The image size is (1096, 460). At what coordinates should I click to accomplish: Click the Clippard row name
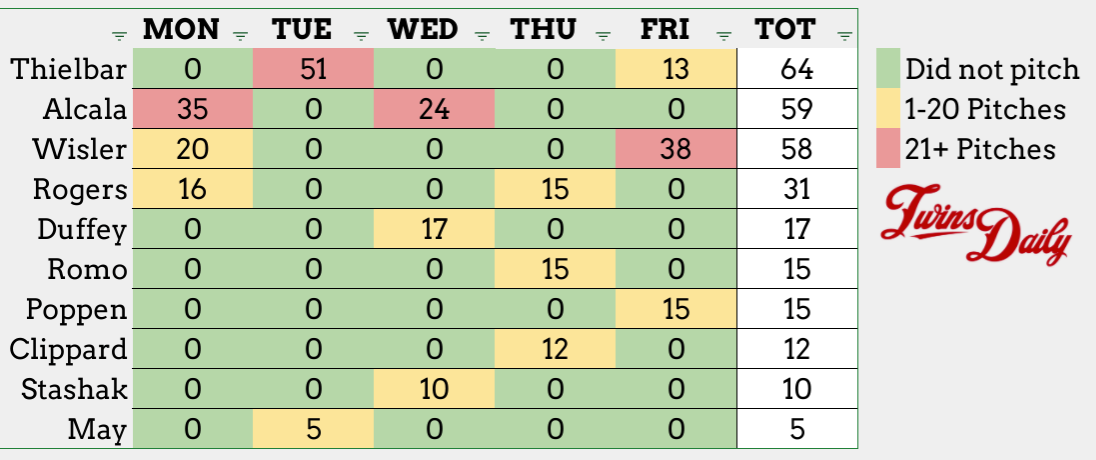[68, 349]
